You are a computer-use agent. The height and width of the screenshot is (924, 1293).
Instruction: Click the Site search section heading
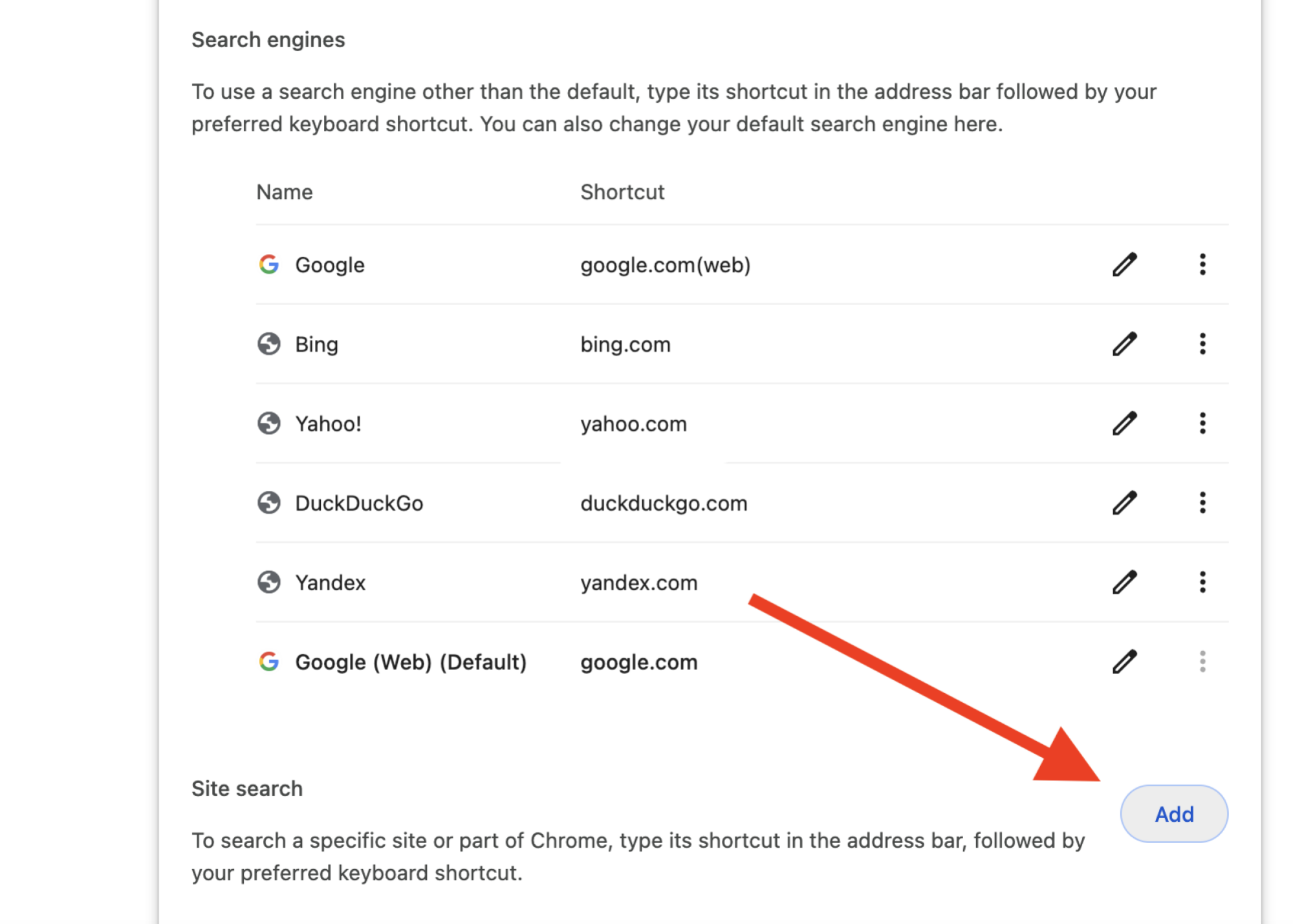pyautogui.click(x=246, y=788)
